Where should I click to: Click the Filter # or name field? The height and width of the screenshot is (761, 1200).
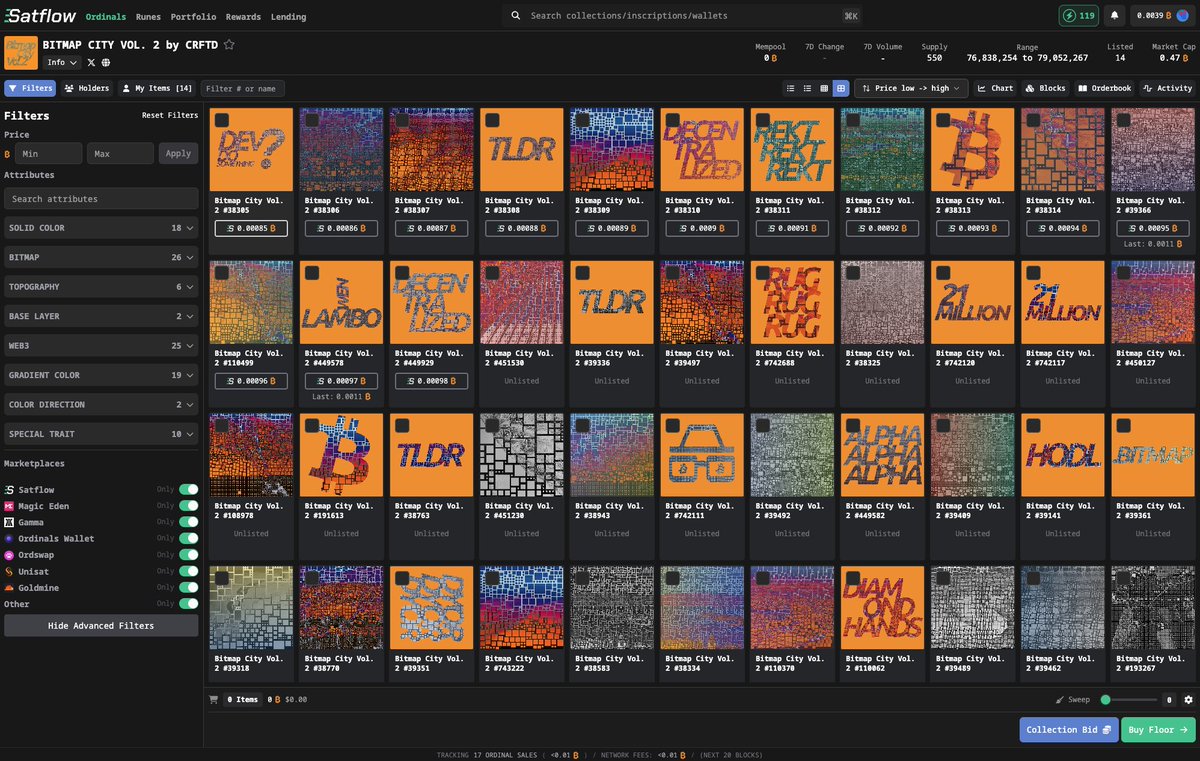tap(243, 88)
